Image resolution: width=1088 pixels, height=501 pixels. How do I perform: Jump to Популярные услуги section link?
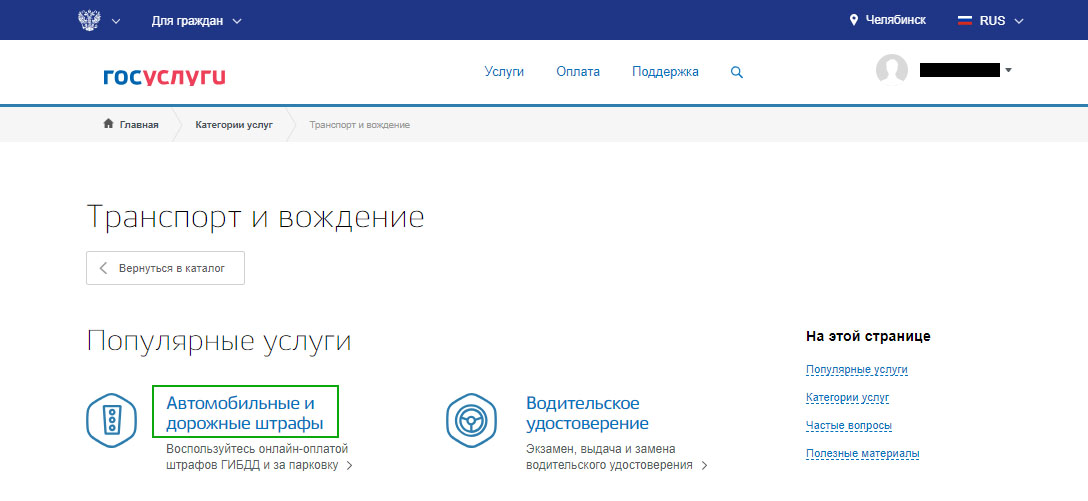pos(857,370)
